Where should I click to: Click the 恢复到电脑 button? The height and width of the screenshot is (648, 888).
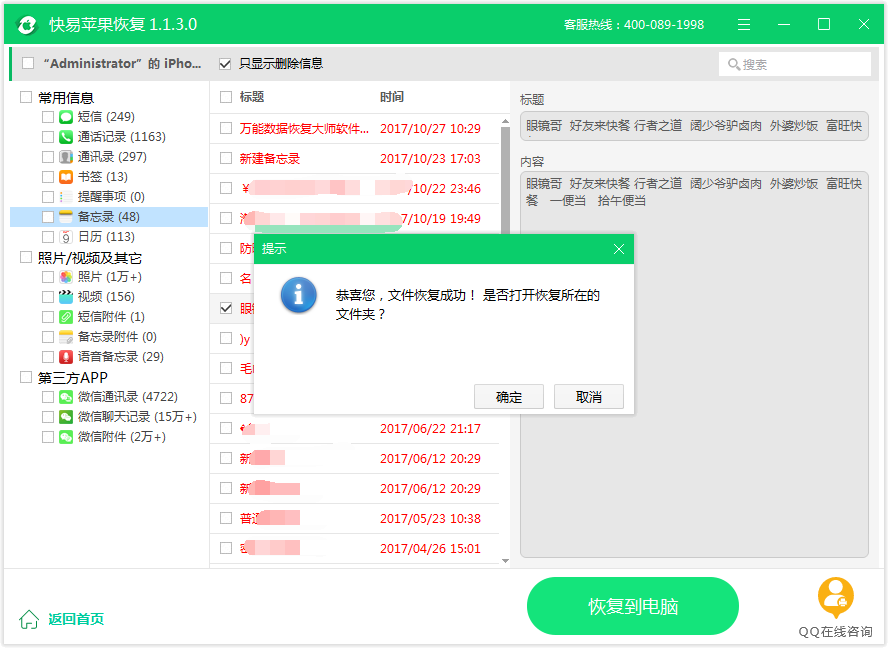tap(633, 606)
